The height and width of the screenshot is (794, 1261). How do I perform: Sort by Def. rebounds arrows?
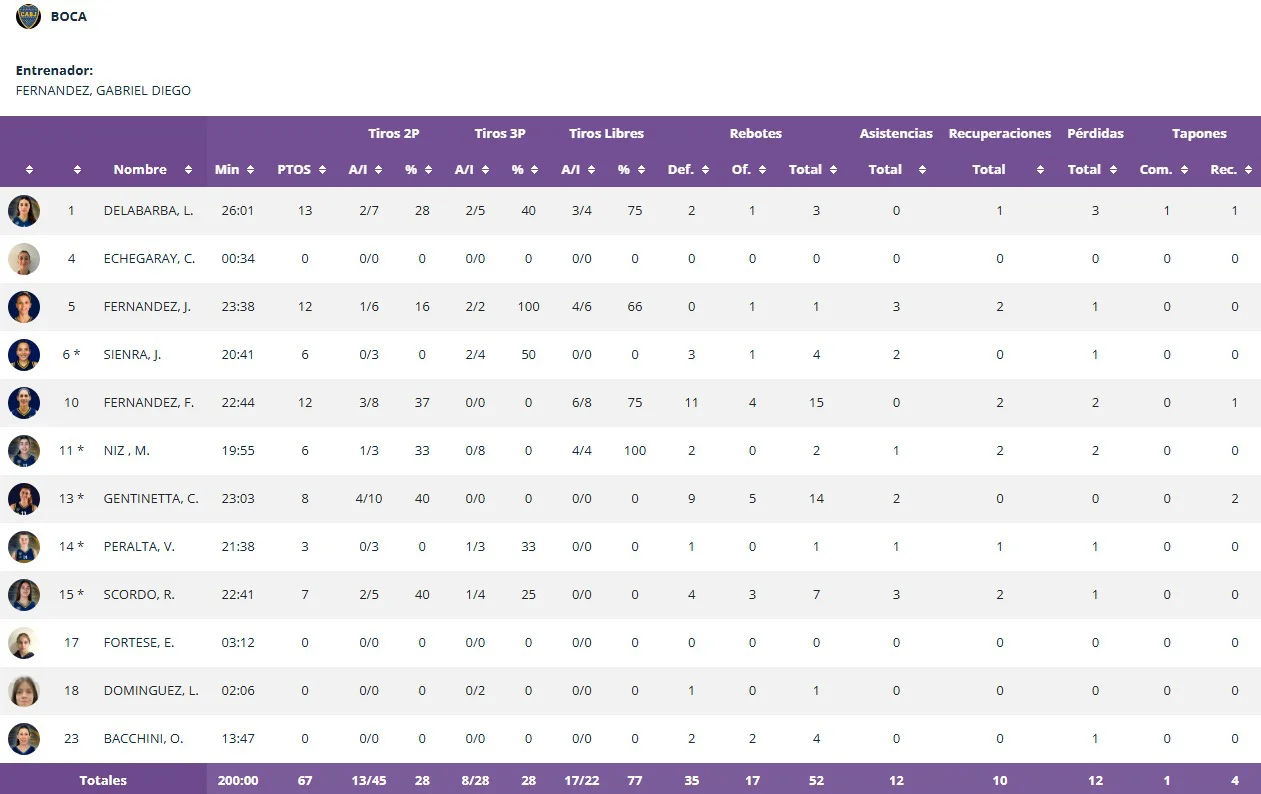pos(705,170)
